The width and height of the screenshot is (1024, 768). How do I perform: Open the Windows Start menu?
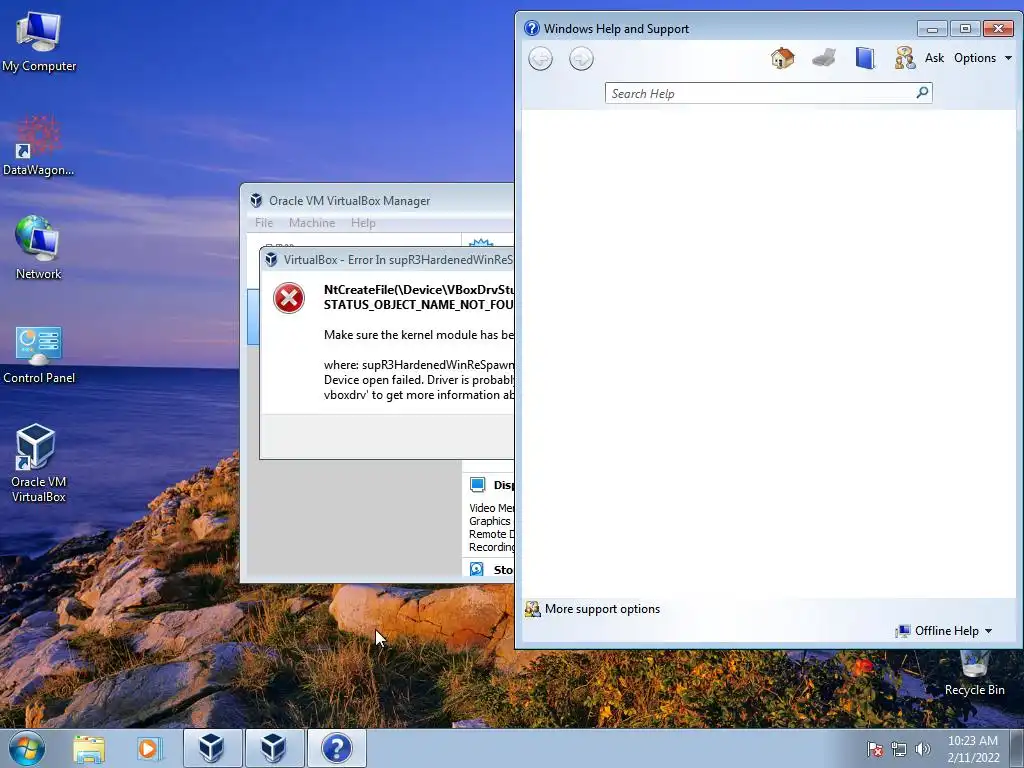pos(27,748)
